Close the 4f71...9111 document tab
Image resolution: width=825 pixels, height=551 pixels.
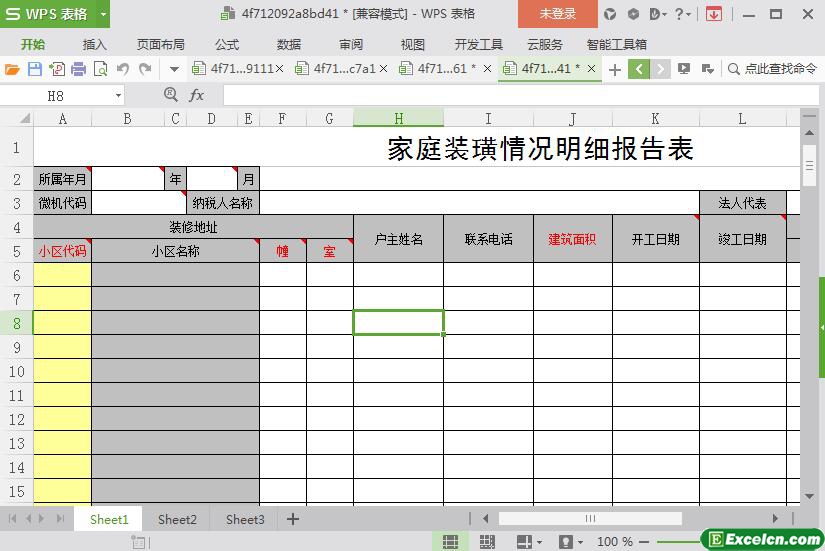coord(279,69)
